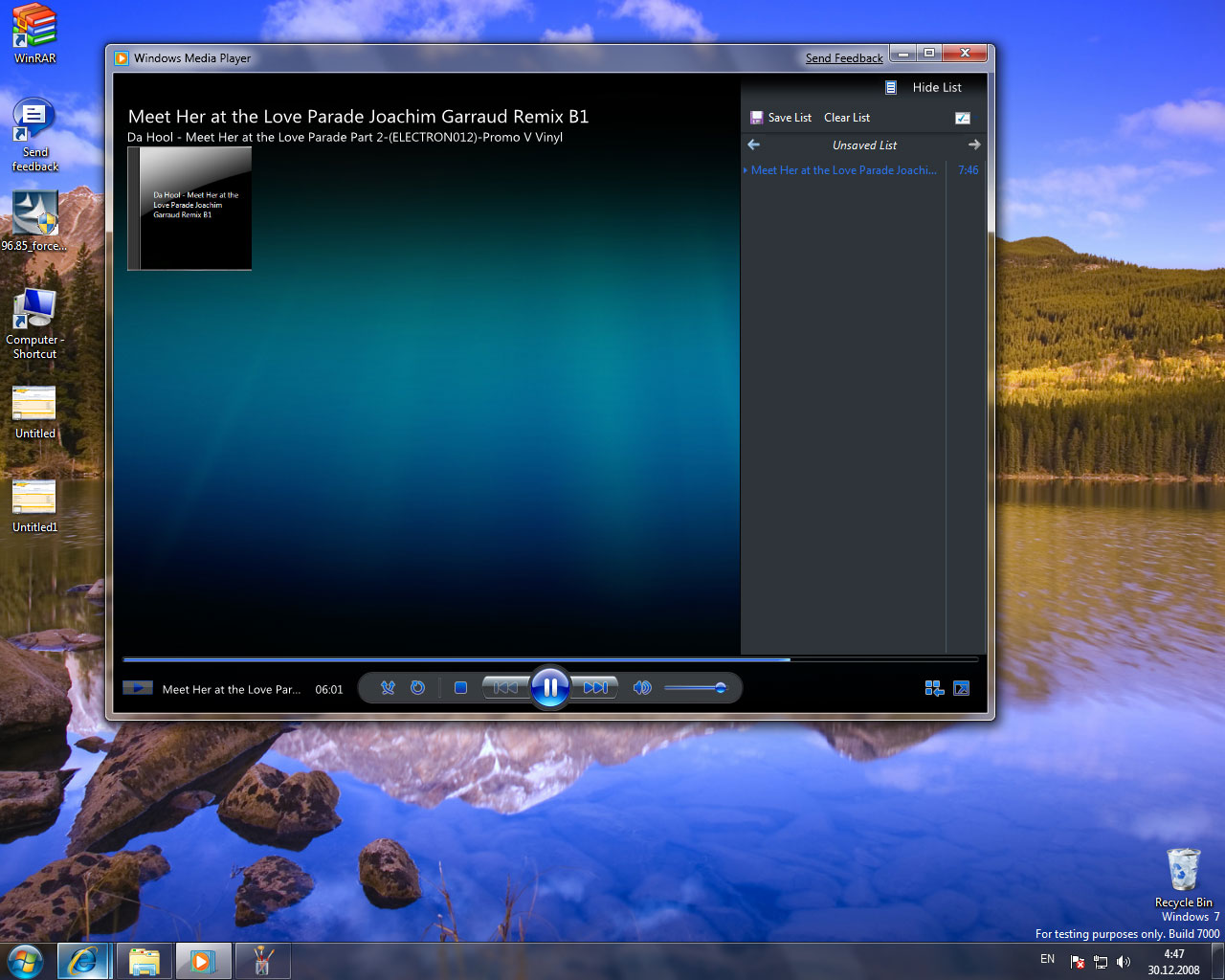1225x980 pixels.
Task: Click the system tray volume icon
Action: click(x=1124, y=962)
